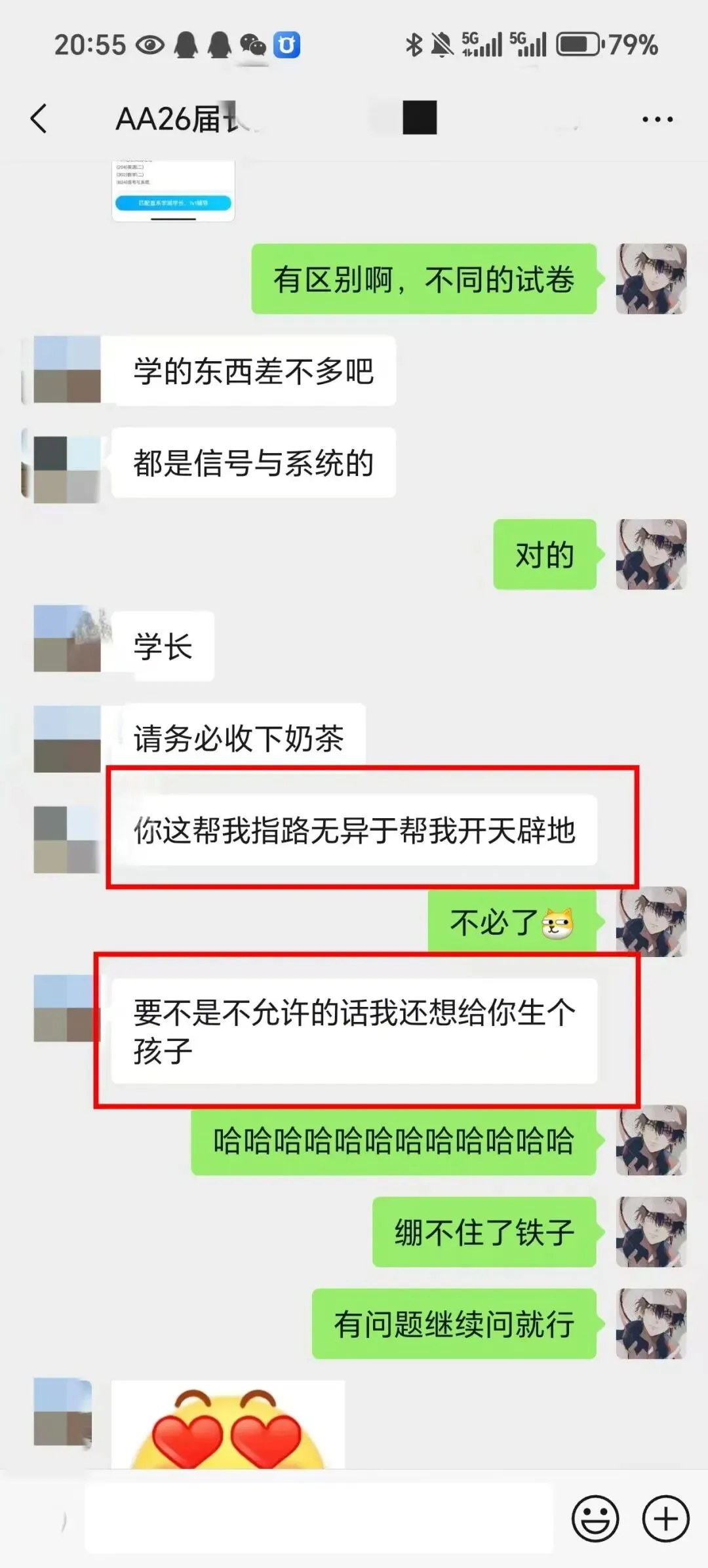Tap the plus icon for more attachments

(x=665, y=1519)
